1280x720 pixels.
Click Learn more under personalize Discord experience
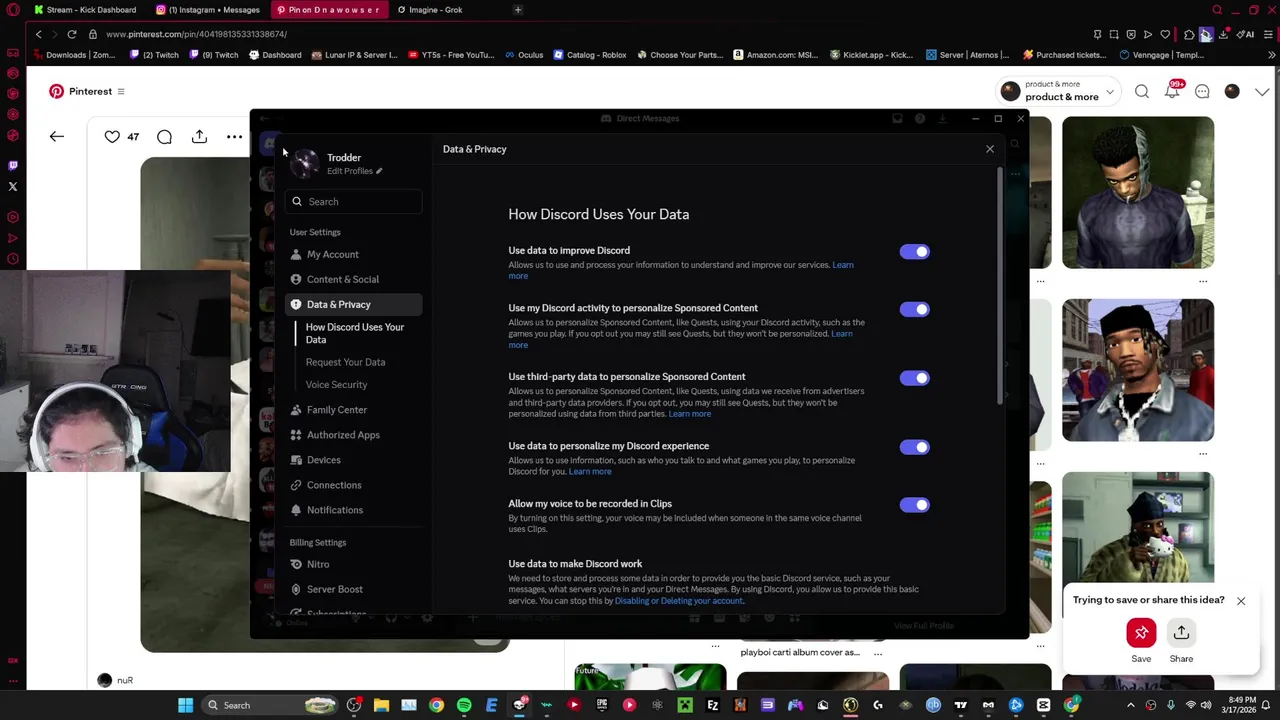tap(589, 472)
